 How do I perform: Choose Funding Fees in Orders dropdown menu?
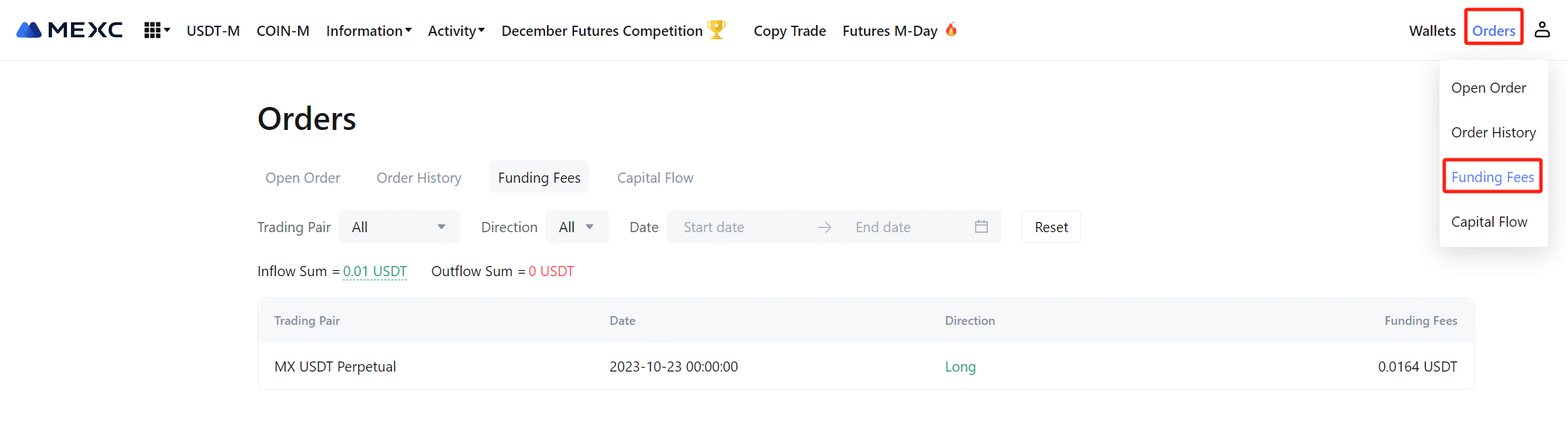pyautogui.click(x=1492, y=177)
